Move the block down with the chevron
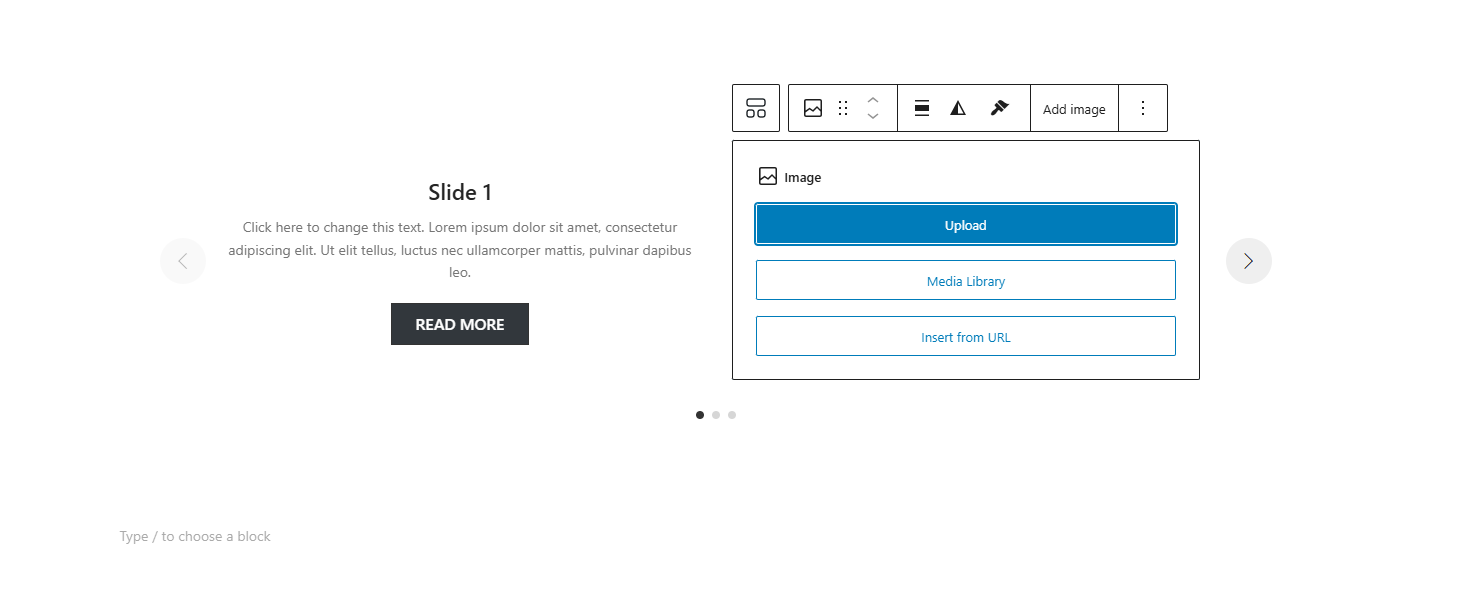Screen dimensions: 1462x612 tap(872, 115)
